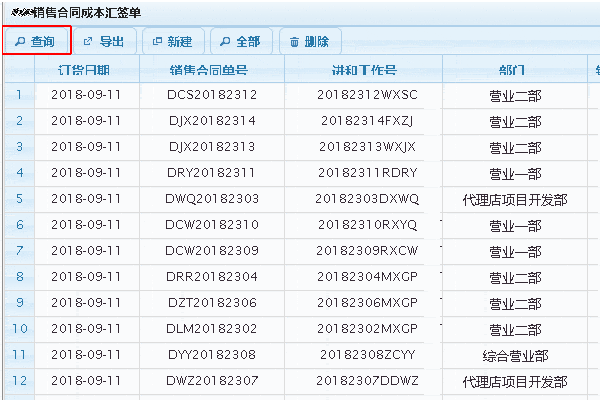Click contract number DCS20182312
Screen dimensions: 600x400
click(x=212, y=95)
